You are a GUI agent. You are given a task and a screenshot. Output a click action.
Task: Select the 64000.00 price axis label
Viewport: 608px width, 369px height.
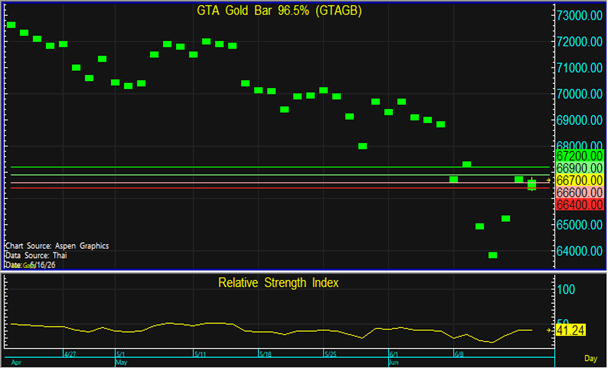[x=579, y=251]
